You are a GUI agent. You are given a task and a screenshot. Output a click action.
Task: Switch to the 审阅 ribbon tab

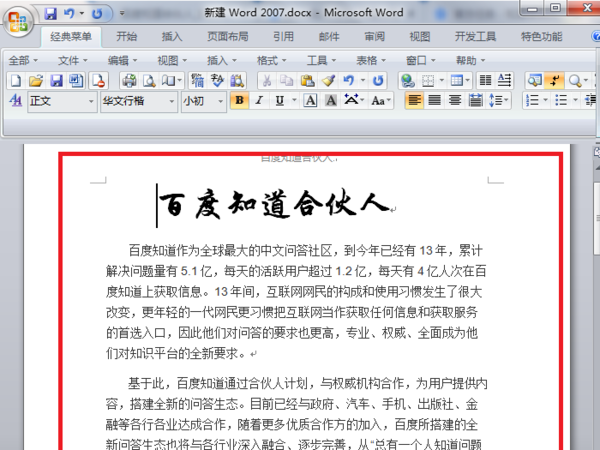pos(375,37)
